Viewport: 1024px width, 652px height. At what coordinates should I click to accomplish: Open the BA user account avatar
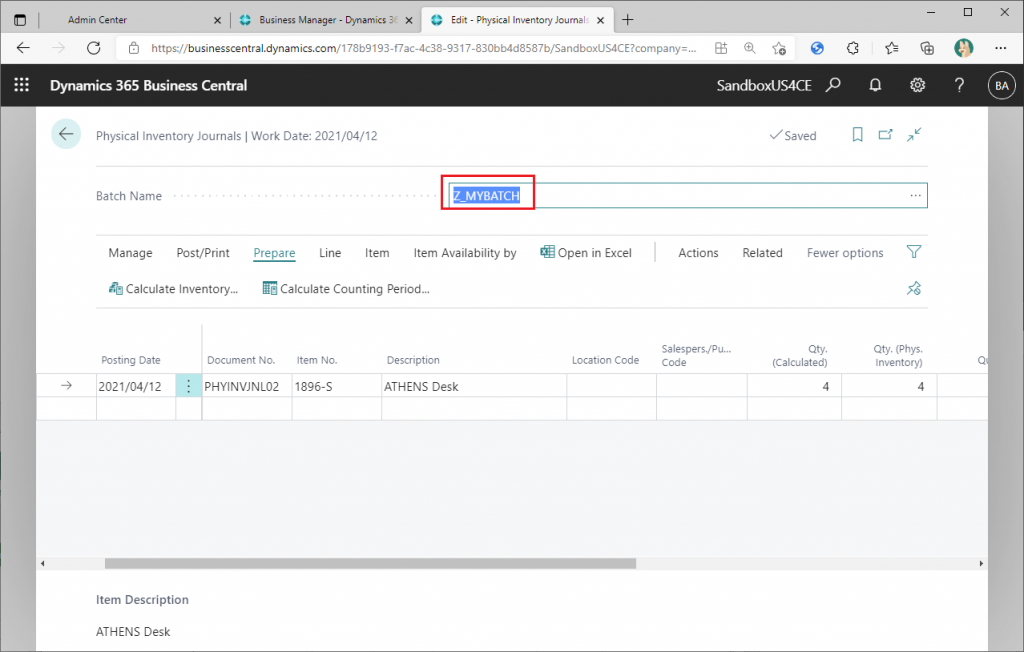(1002, 86)
